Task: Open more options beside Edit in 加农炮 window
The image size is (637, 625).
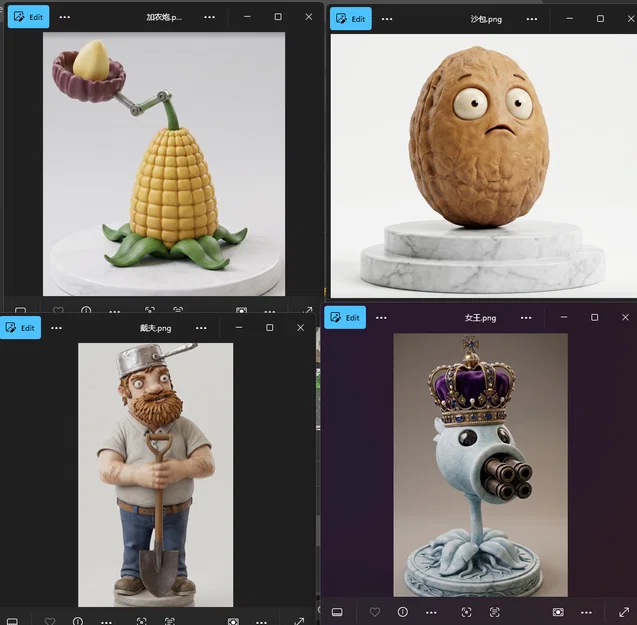Action: point(65,17)
